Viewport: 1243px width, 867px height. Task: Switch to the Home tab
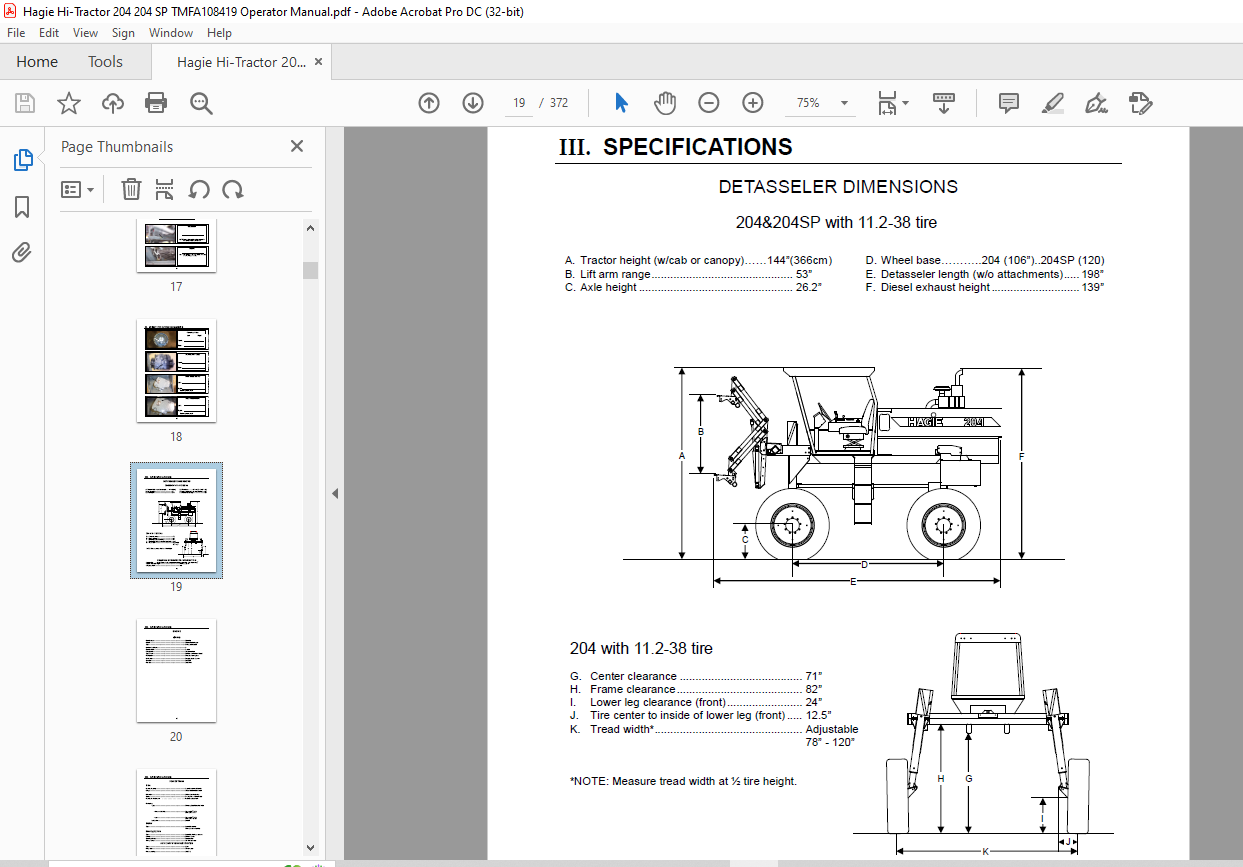tap(37, 62)
